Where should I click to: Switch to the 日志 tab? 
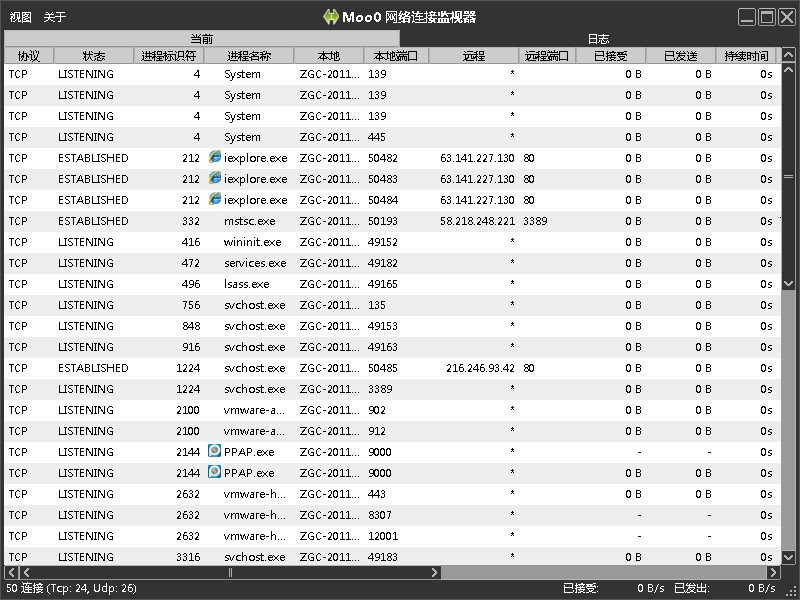pyautogui.click(x=598, y=39)
